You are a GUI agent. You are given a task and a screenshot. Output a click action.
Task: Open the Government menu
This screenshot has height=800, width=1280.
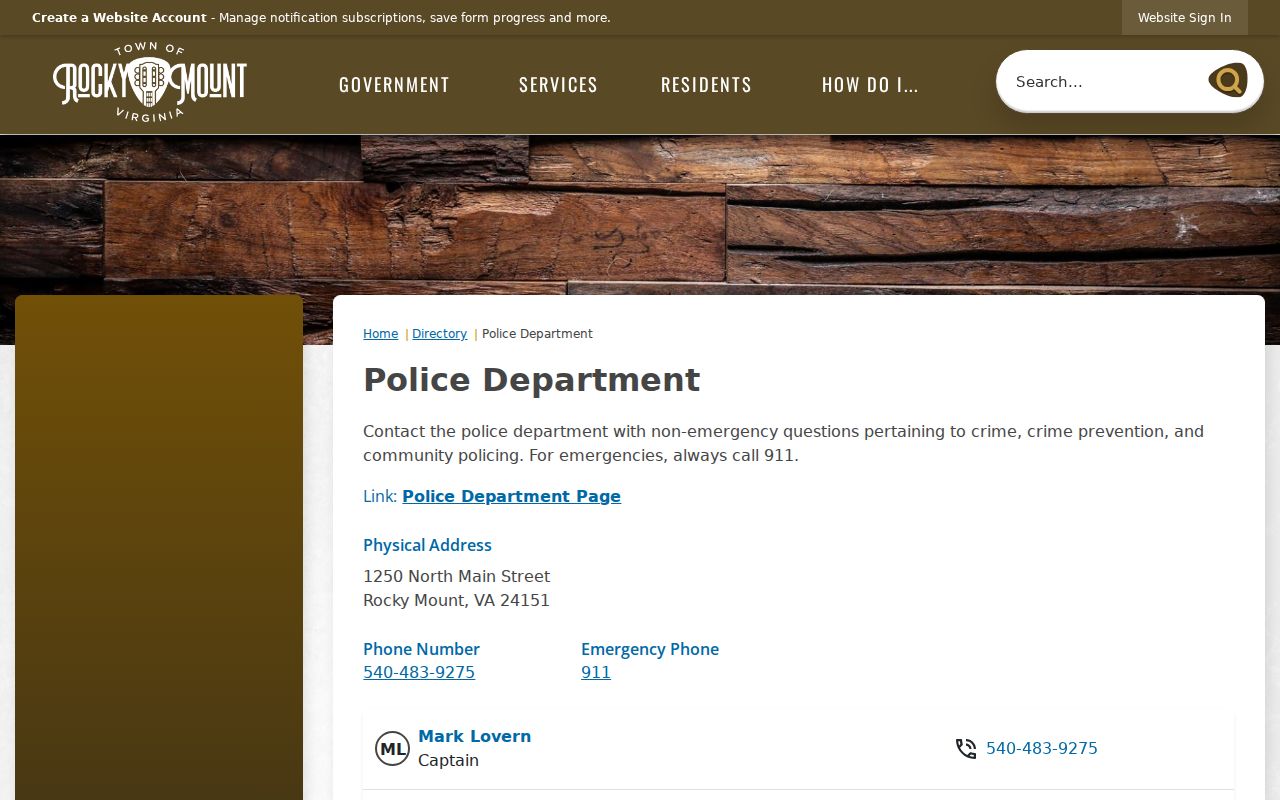394,85
